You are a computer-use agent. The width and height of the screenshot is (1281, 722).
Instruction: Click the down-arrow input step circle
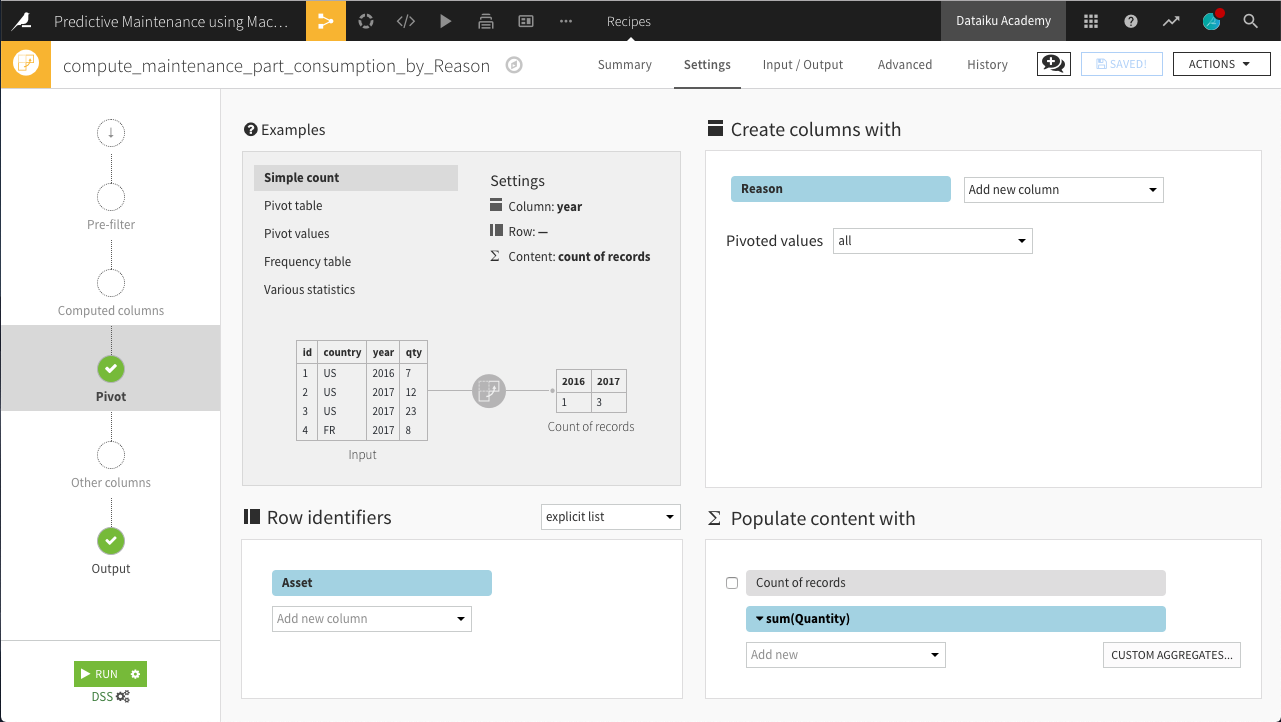(x=111, y=133)
